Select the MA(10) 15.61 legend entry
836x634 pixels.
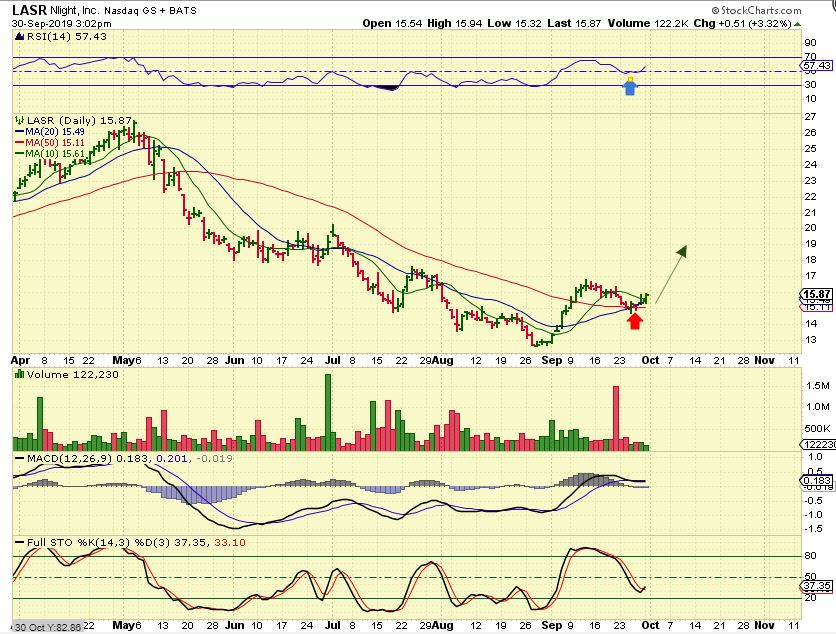coord(51,152)
